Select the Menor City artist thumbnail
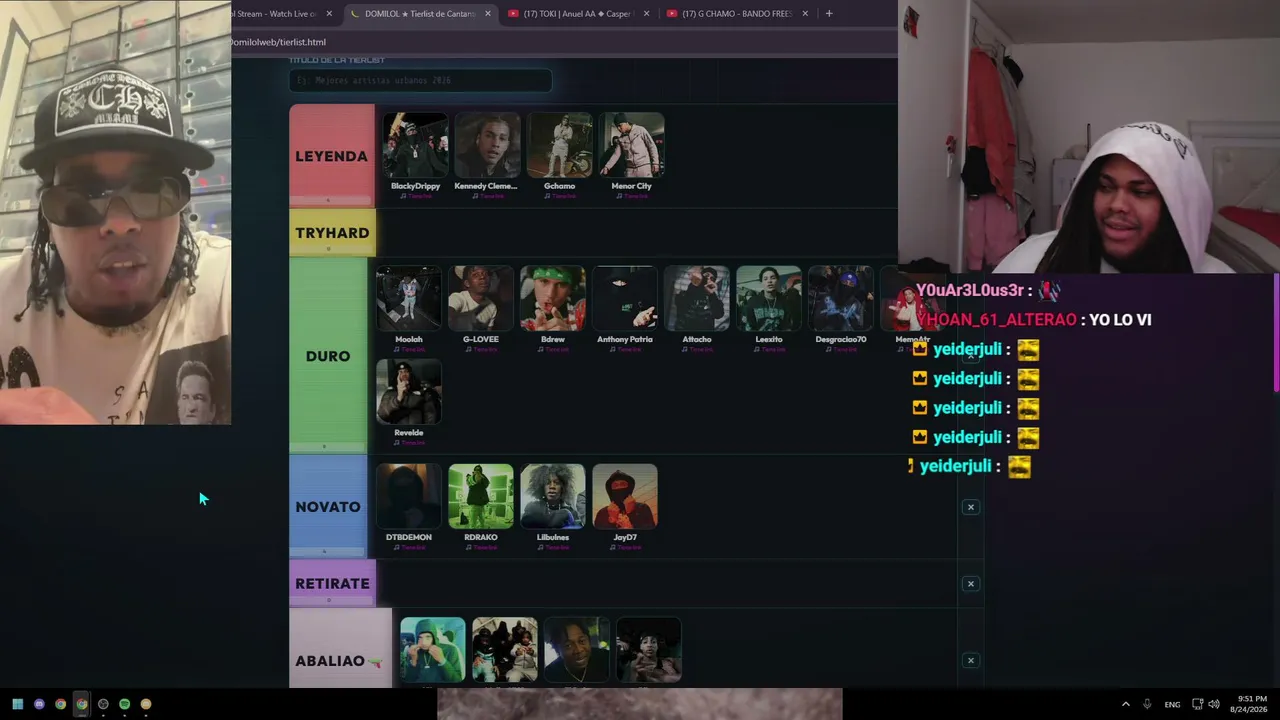The height and width of the screenshot is (720, 1280). (631, 145)
